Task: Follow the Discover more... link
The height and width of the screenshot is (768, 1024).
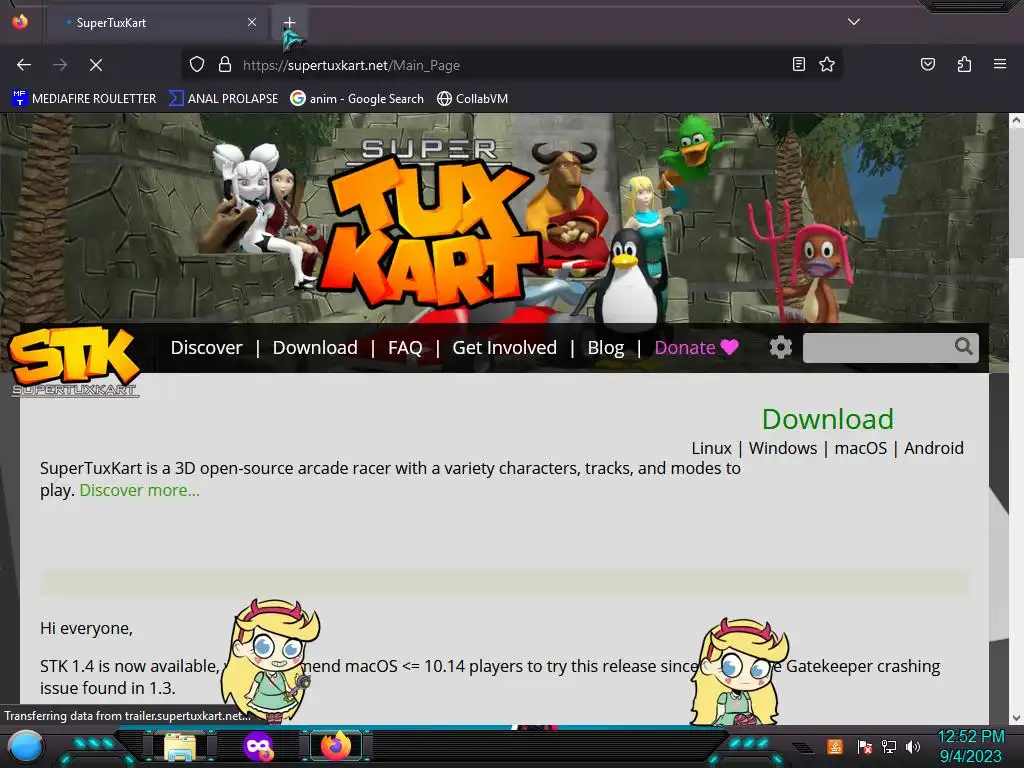Action: (139, 490)
